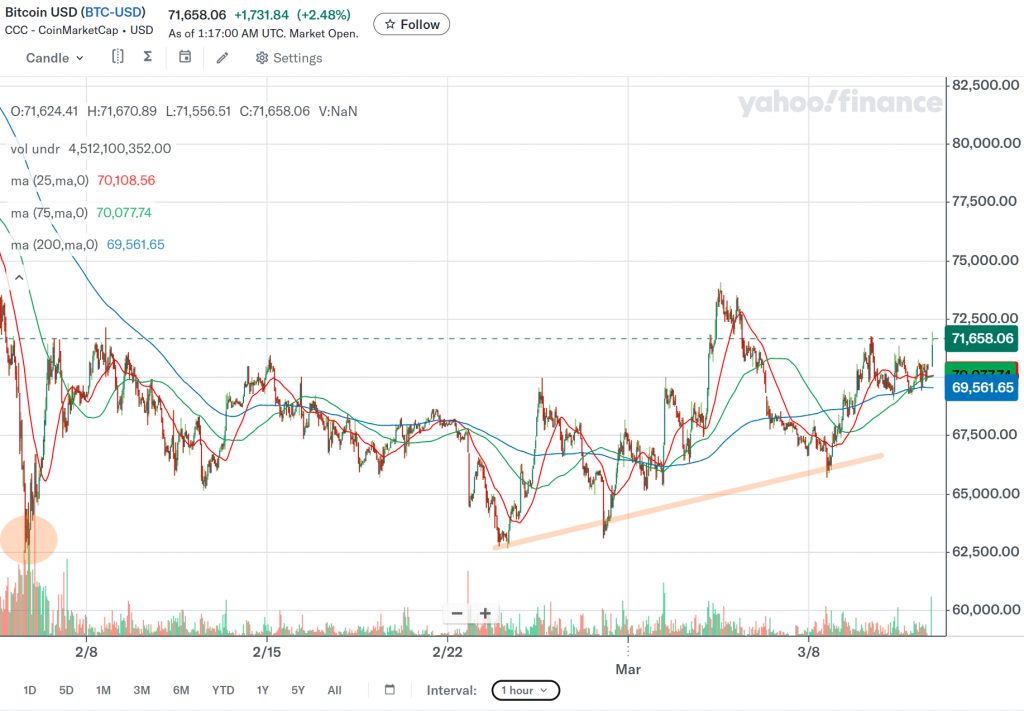The image size is (1024, 711).
Task: Show the All time range
Action: tap(334, 690)
